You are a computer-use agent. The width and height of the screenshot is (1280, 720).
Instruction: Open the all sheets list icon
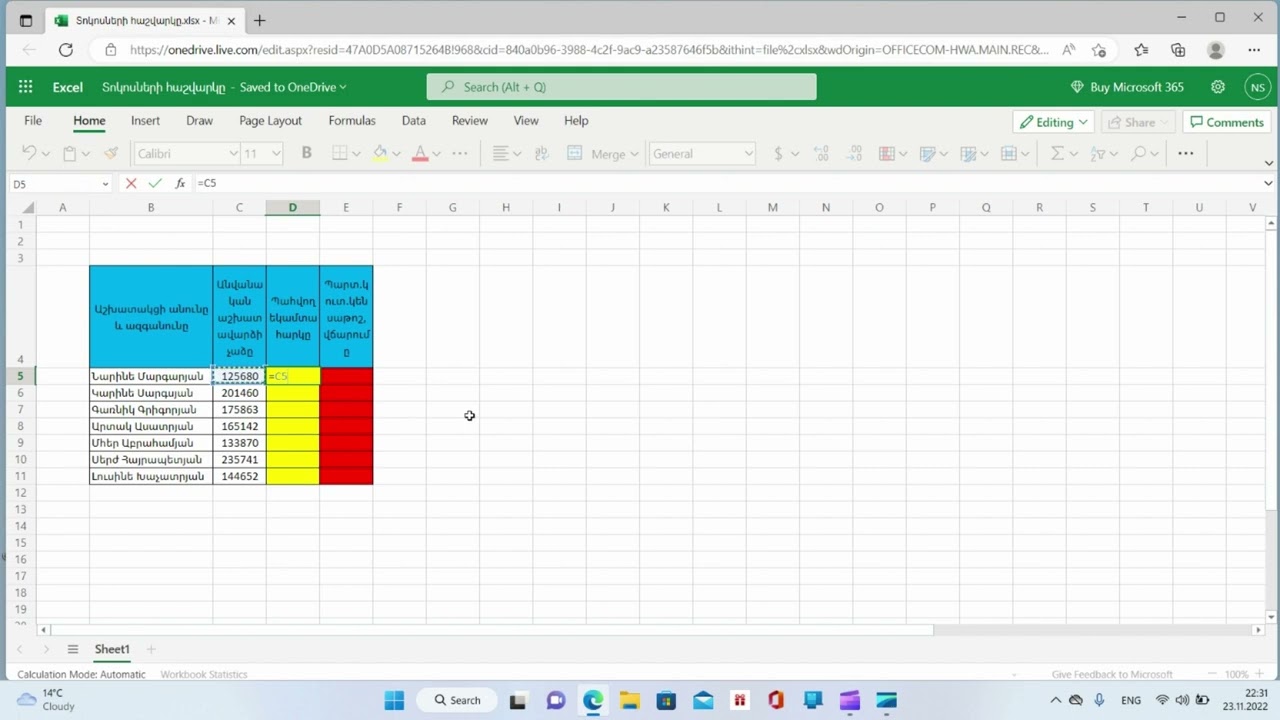point(72,649)
